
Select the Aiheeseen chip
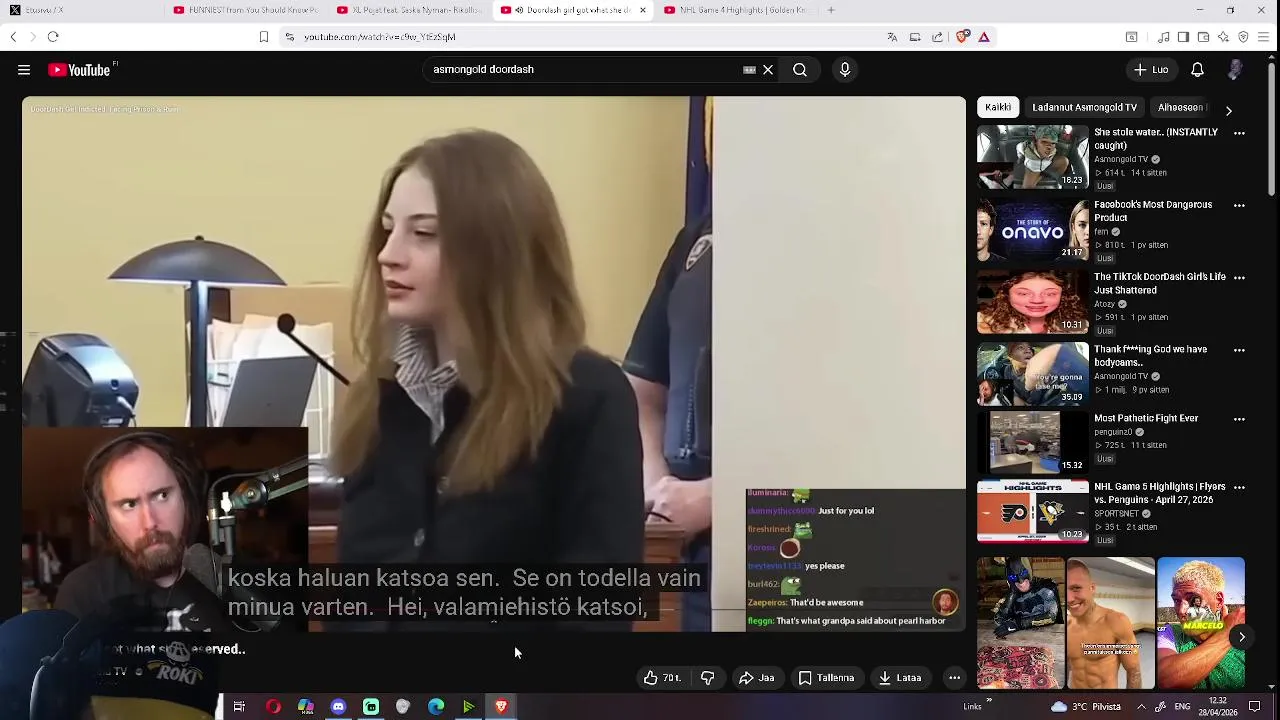(x=1182, y=107)
